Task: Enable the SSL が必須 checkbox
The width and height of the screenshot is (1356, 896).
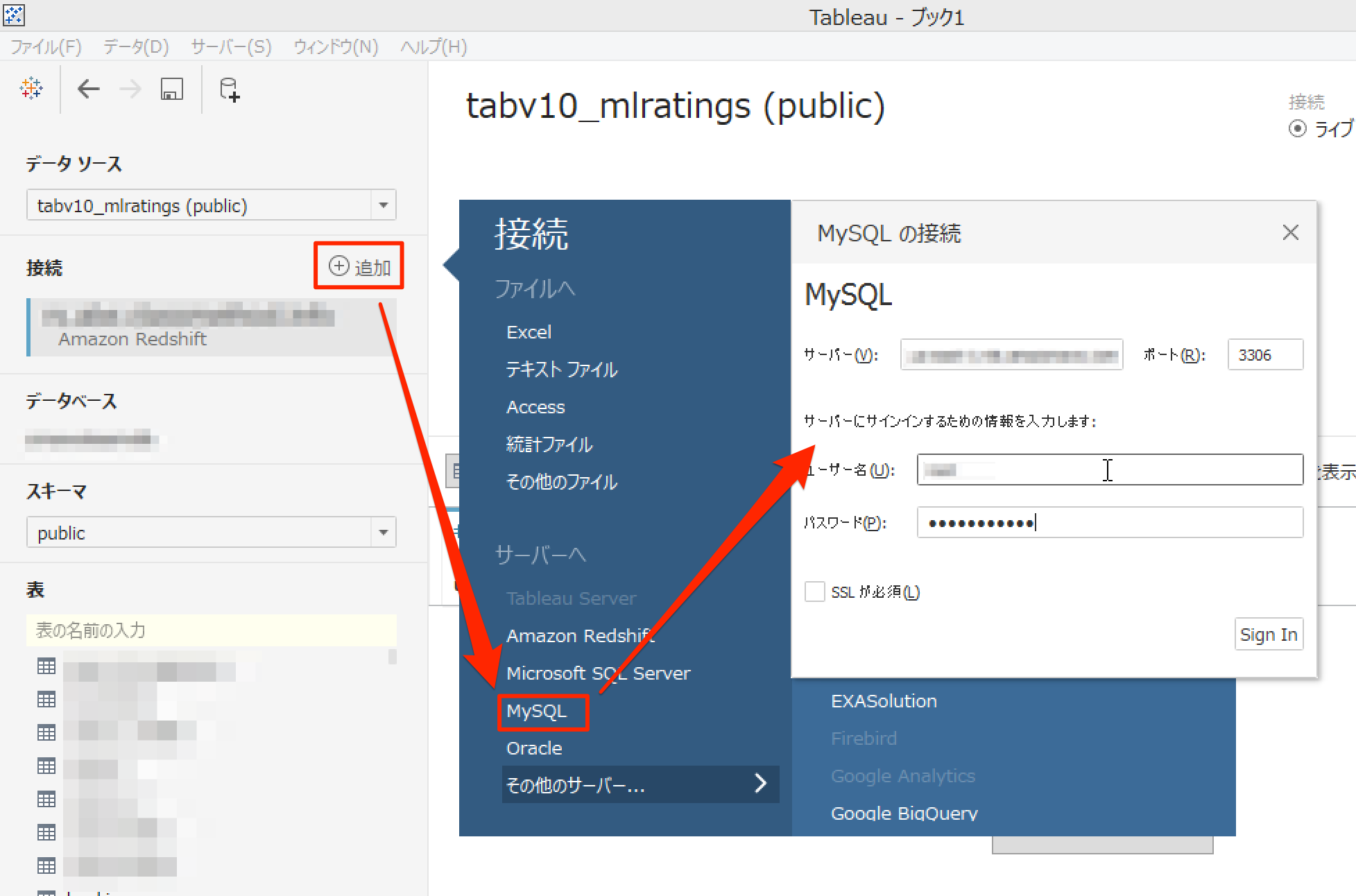Action: 815,591
